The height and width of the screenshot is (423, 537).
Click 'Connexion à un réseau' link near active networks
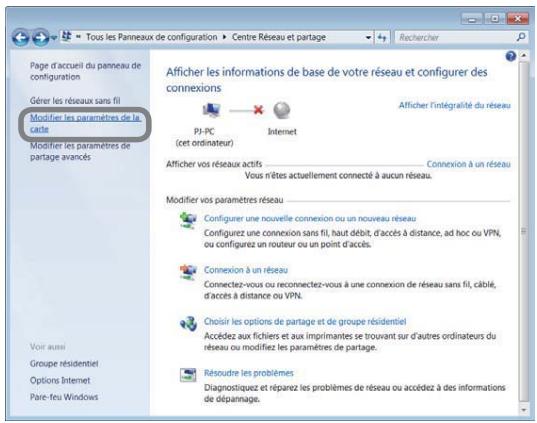point(469,164)
